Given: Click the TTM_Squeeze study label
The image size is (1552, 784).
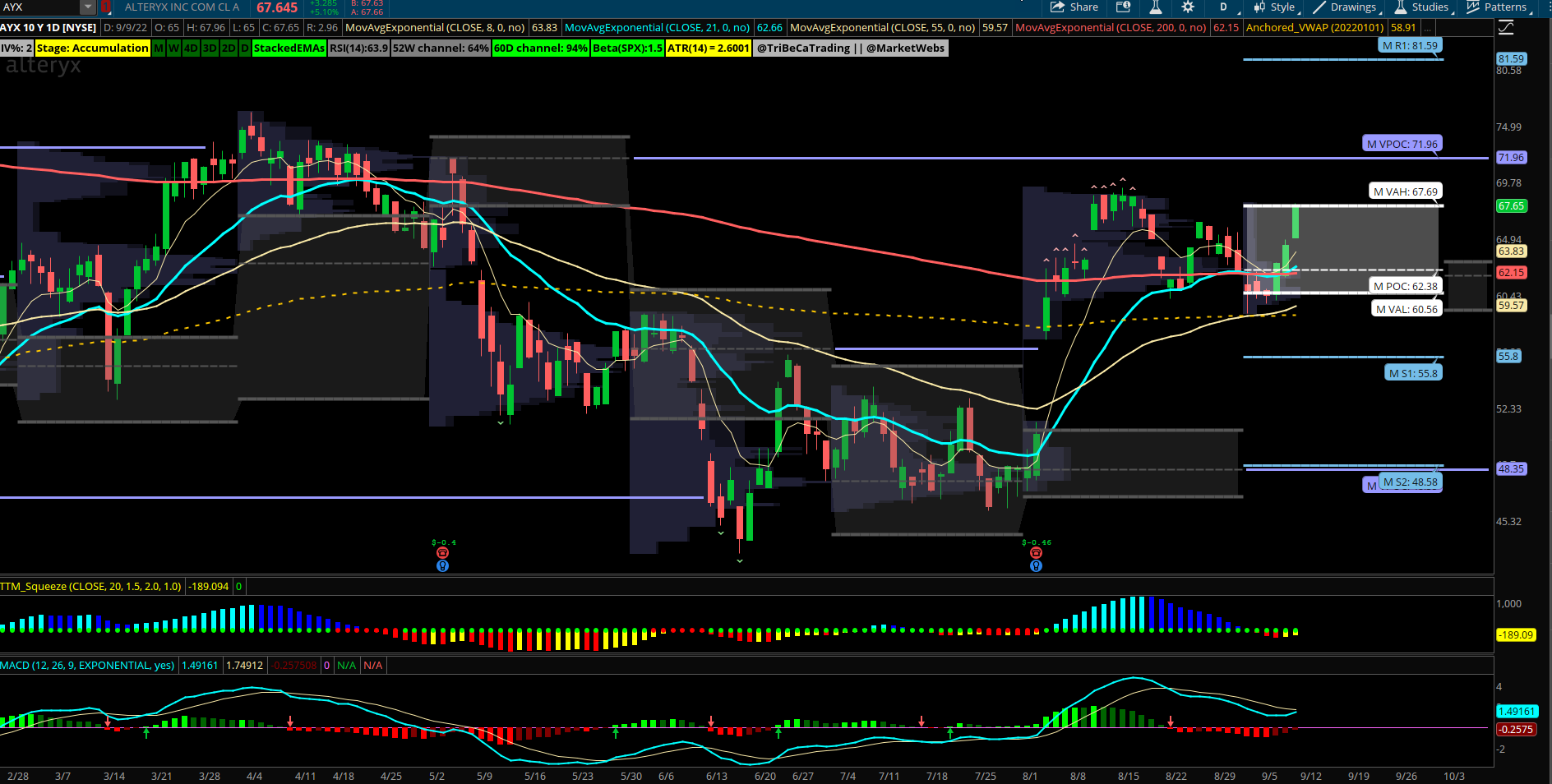Looking at the screenshot, I should click(91, 587).
